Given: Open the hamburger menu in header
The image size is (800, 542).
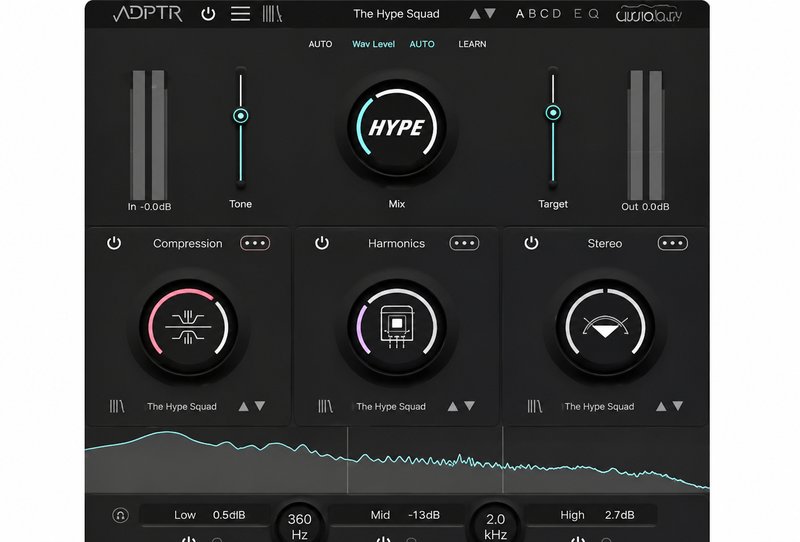Looking at the screenshot, I should tap(240, 14).
